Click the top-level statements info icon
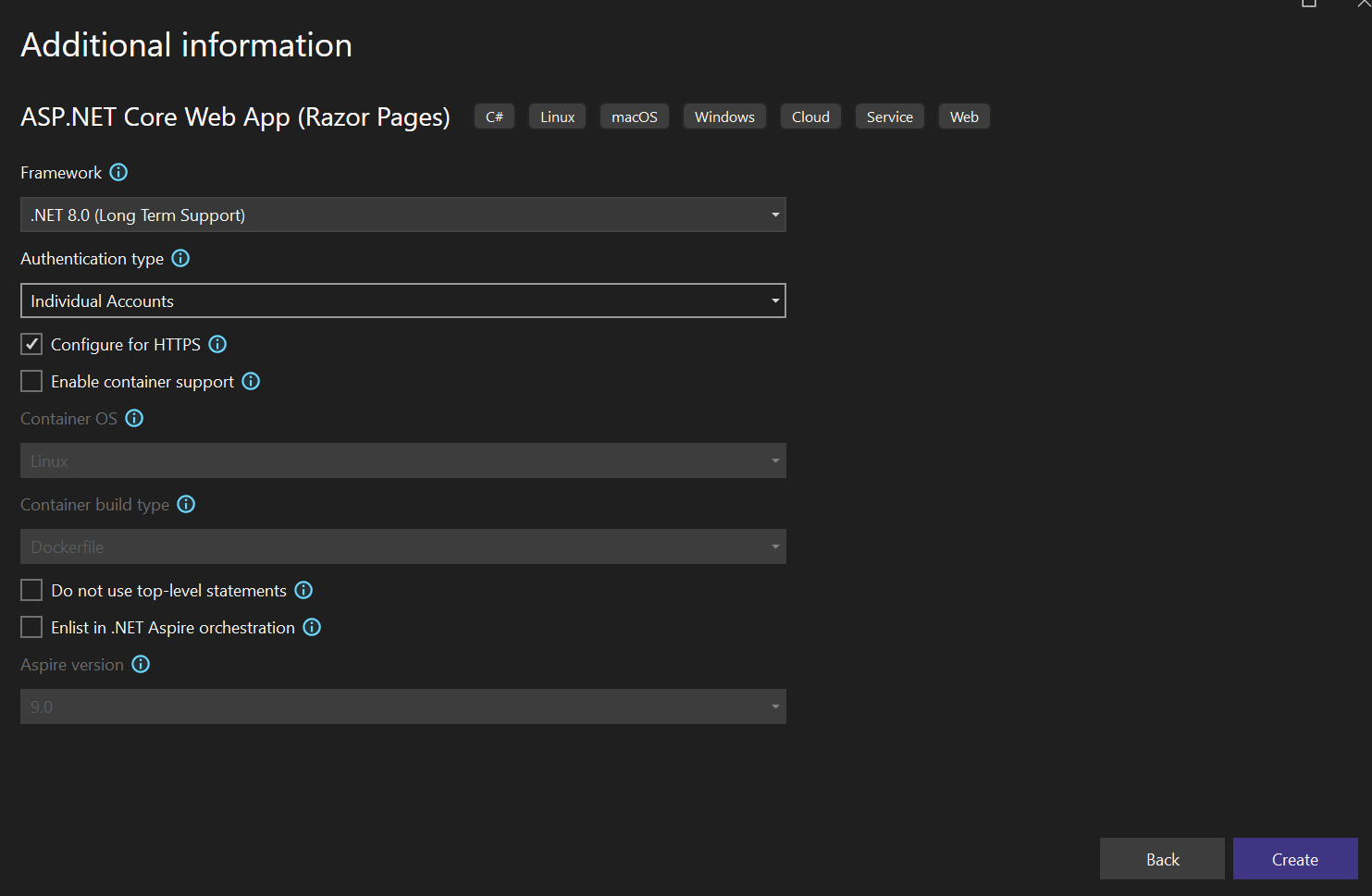The width and height of the screenshot is (1372, 896). click(x=303, y=590)
